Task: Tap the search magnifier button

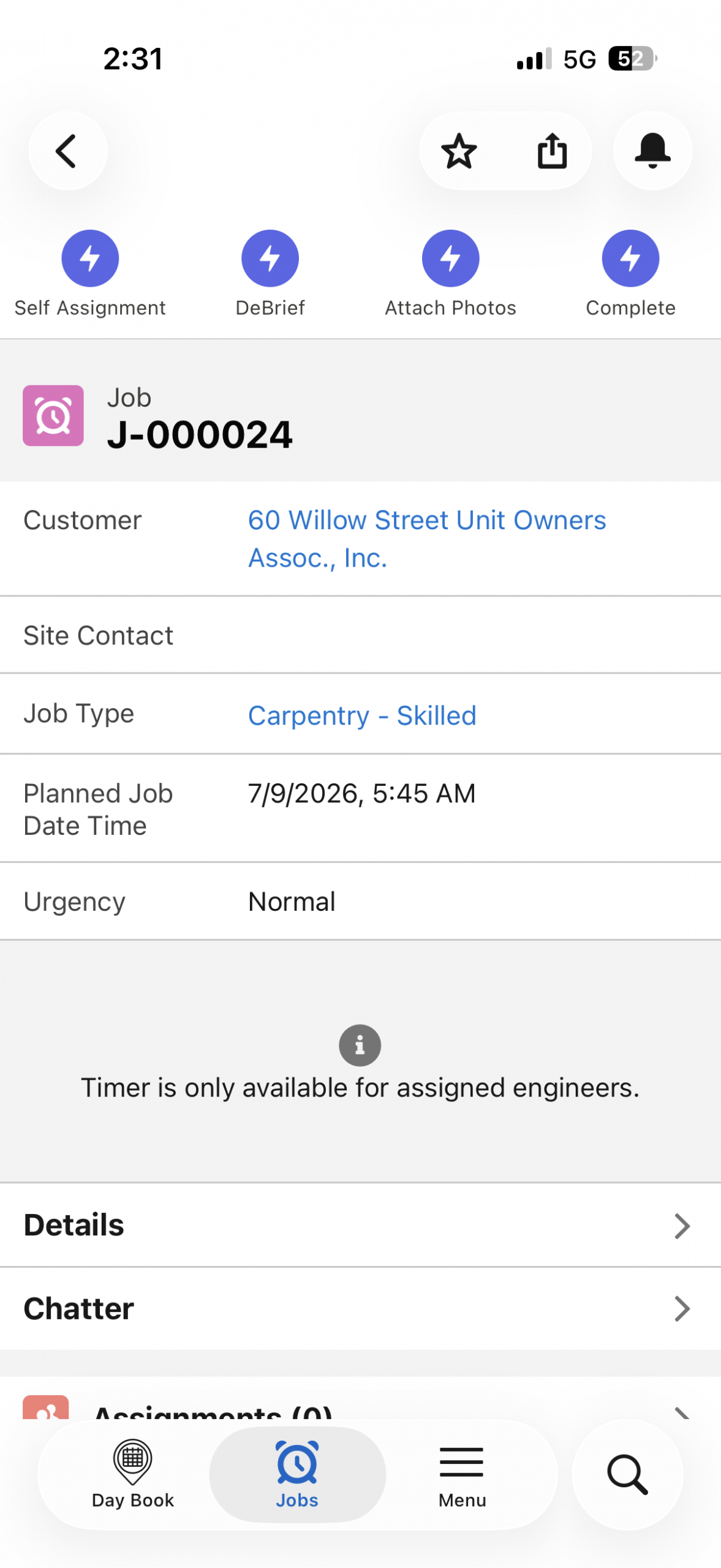Action: [627, 1474]
